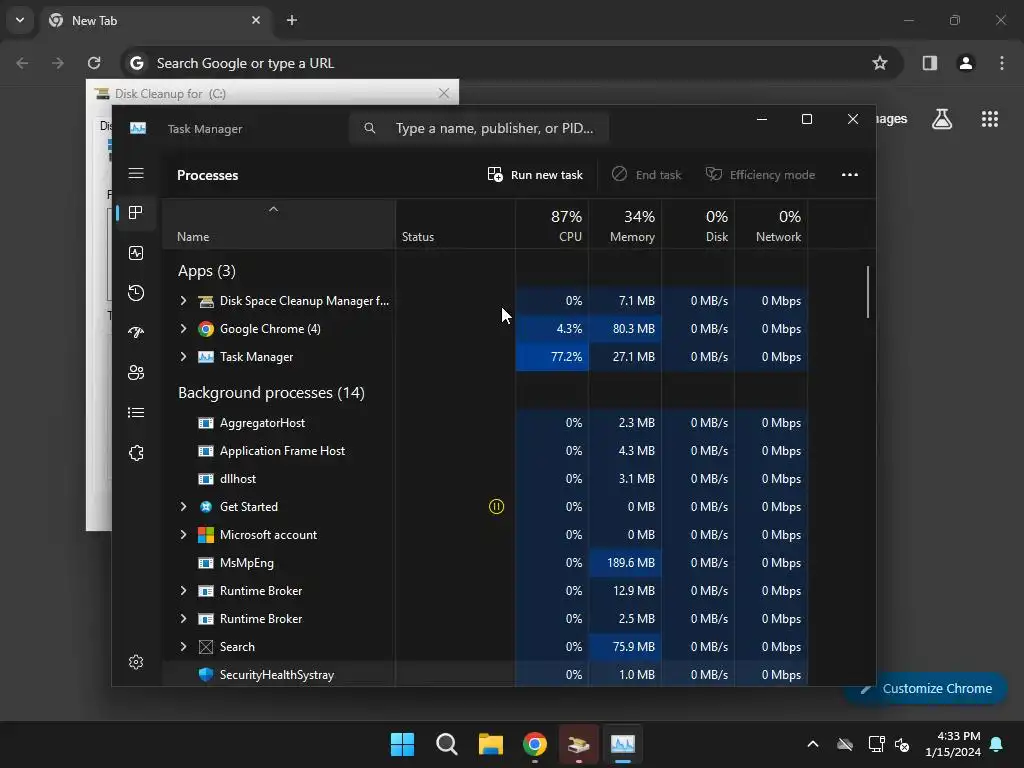The height and width of the screenshot is (768, 1024).
Task: Select the AggregatorHost process row
Action: (x=485, y=423)
